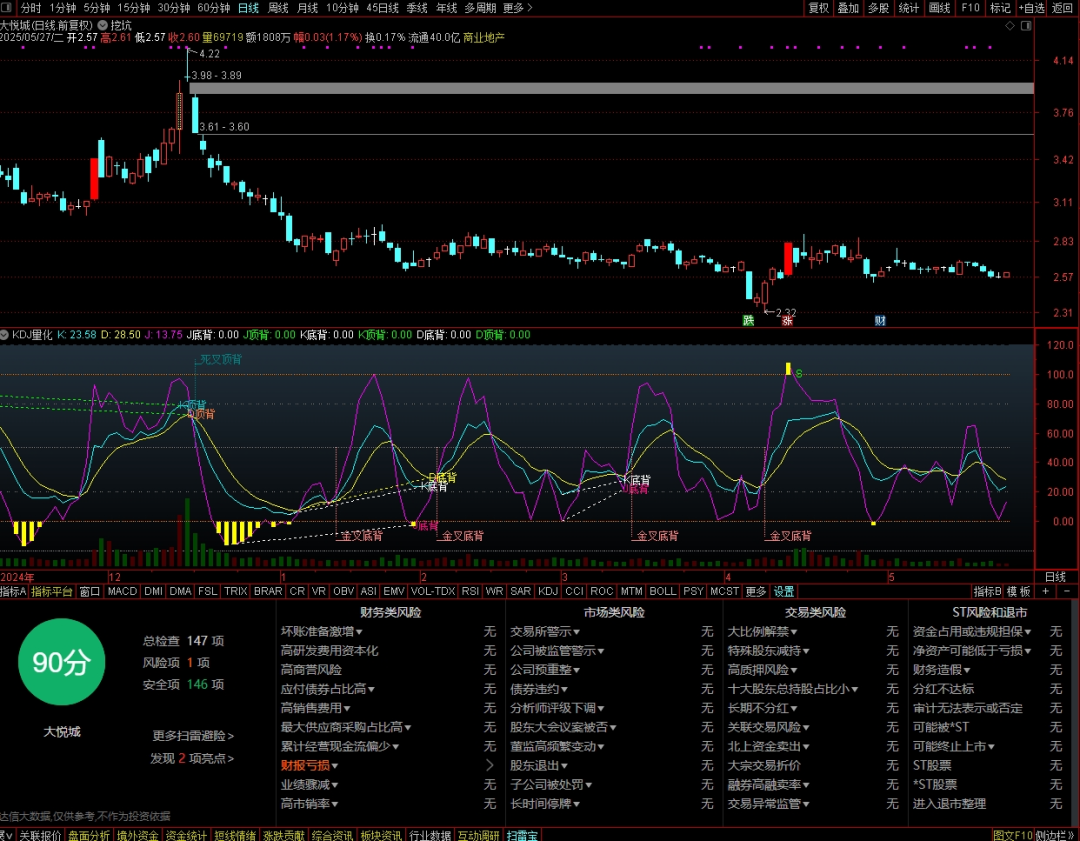Click the minus zoom button on indicator bar
Image resolution: width=1080 pixels, height=841 pixels.
tap(1068, 591)
